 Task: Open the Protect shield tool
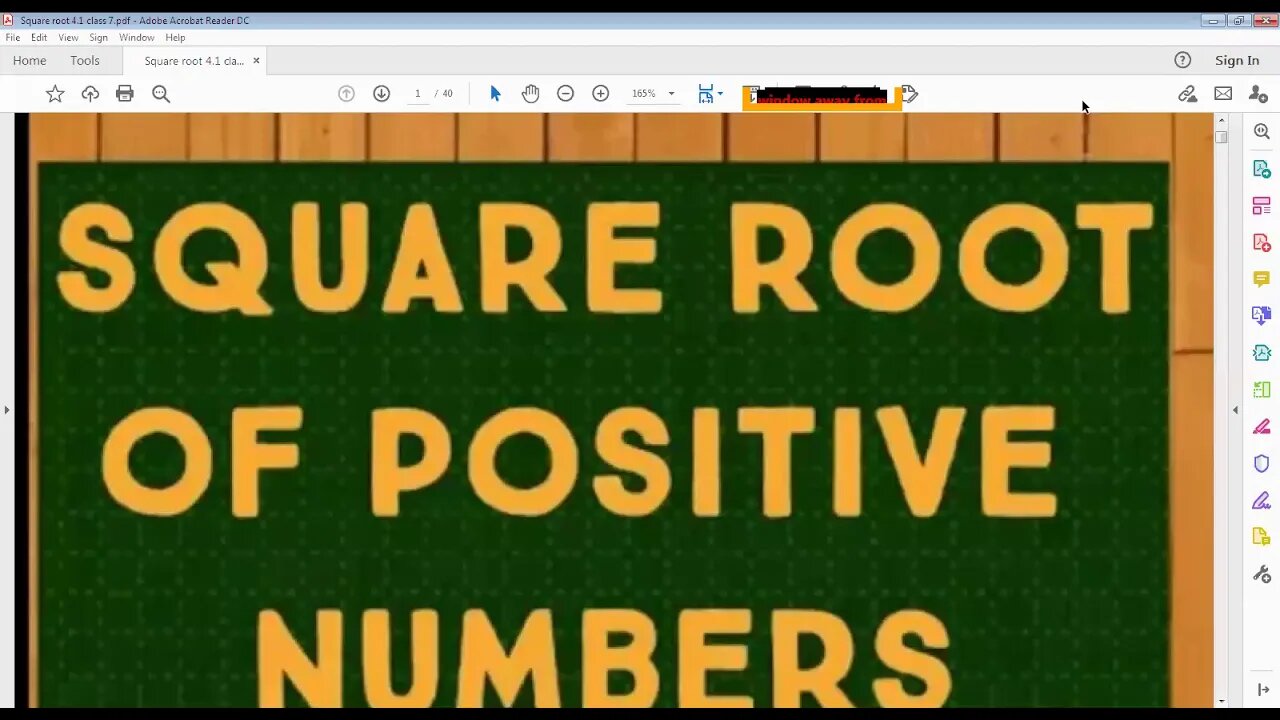tap(1262, 464)
